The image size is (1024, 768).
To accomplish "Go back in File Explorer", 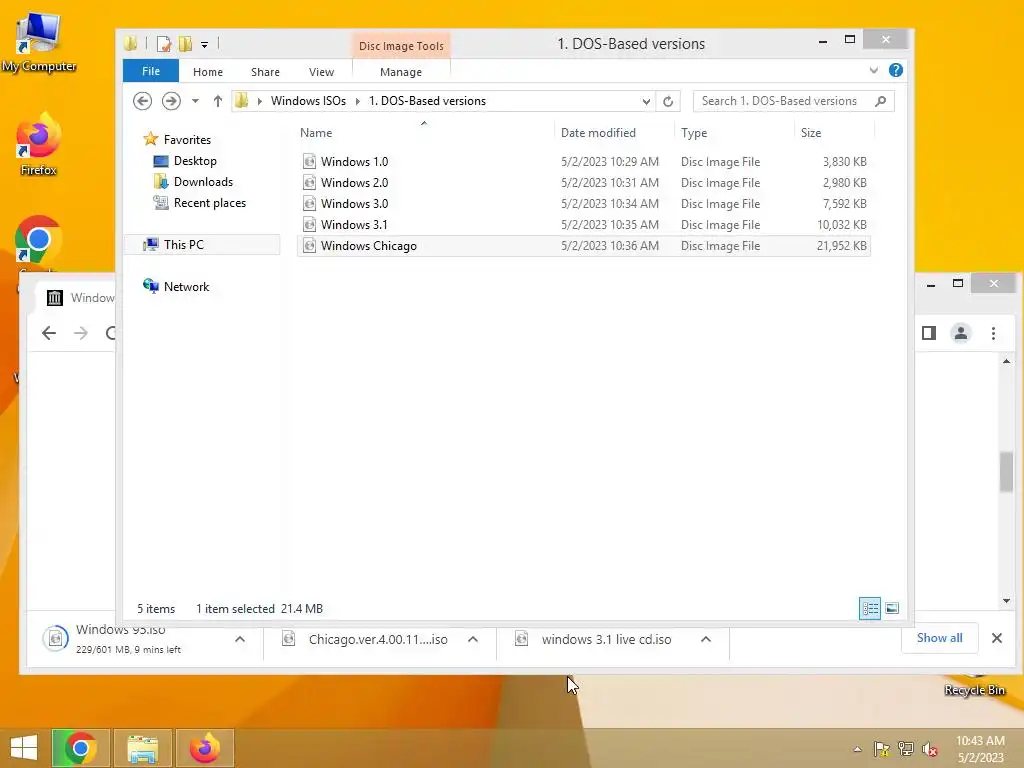I will coord(142,101).
